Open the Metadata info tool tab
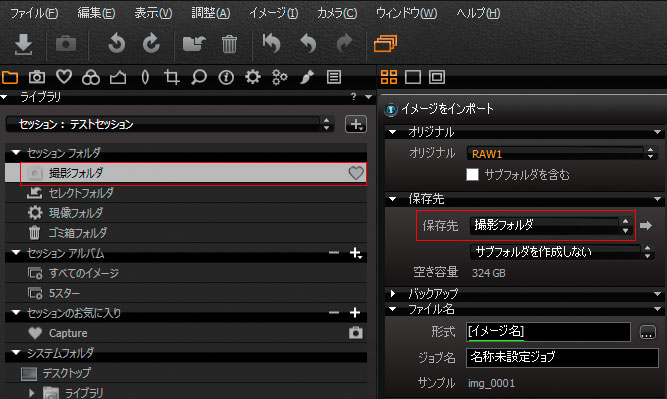This screenshot has height=399, width=667. [226, 77]
